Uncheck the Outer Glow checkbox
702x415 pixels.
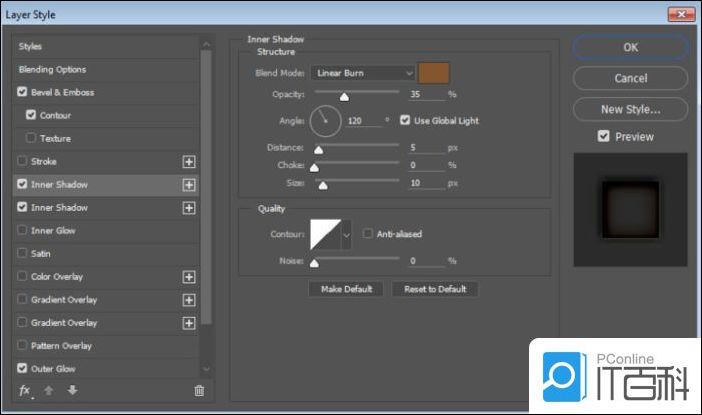(x=22, y=368)
